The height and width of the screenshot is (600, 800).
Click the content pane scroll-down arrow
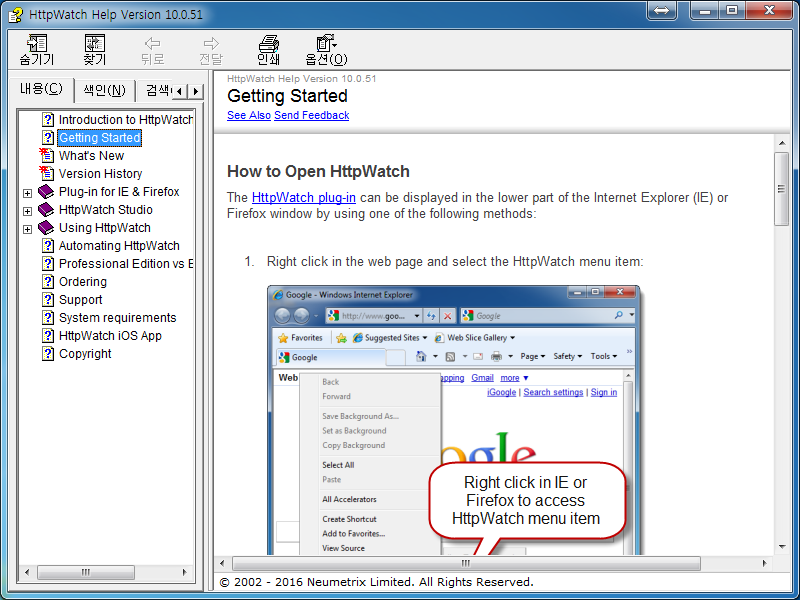click(x=782, y=547)
